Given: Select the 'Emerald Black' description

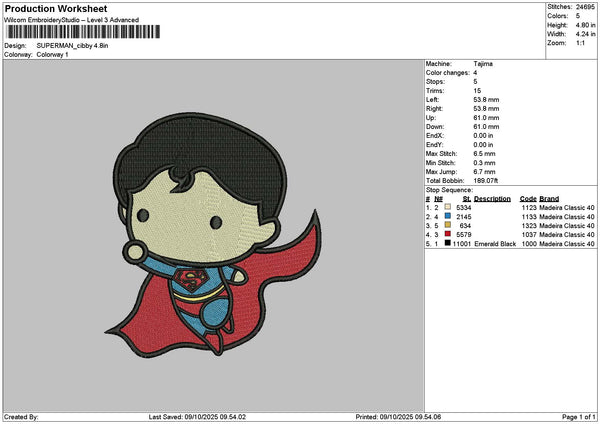Looking at the screenshot, I should (495, 244).
